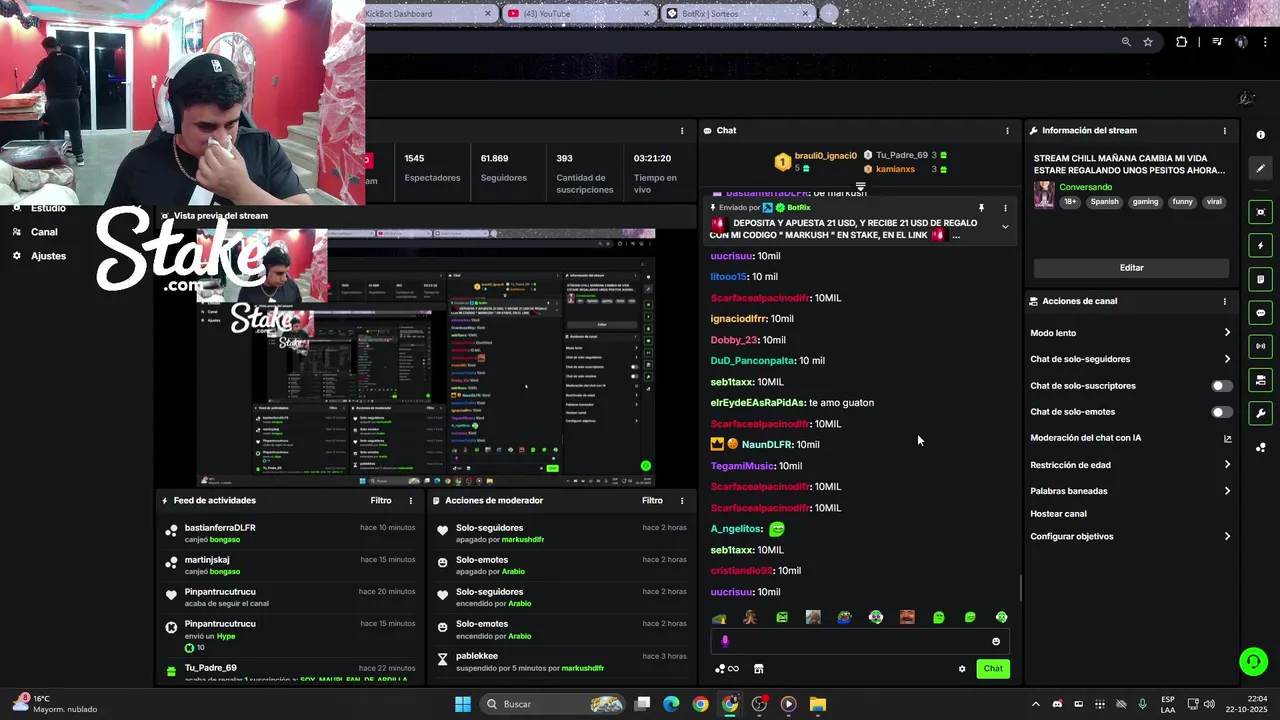Open Chat panel three-dot menu
The width and height of the screenshot is (1280, 720).
pyautogui.click(x=1007, y=131)
